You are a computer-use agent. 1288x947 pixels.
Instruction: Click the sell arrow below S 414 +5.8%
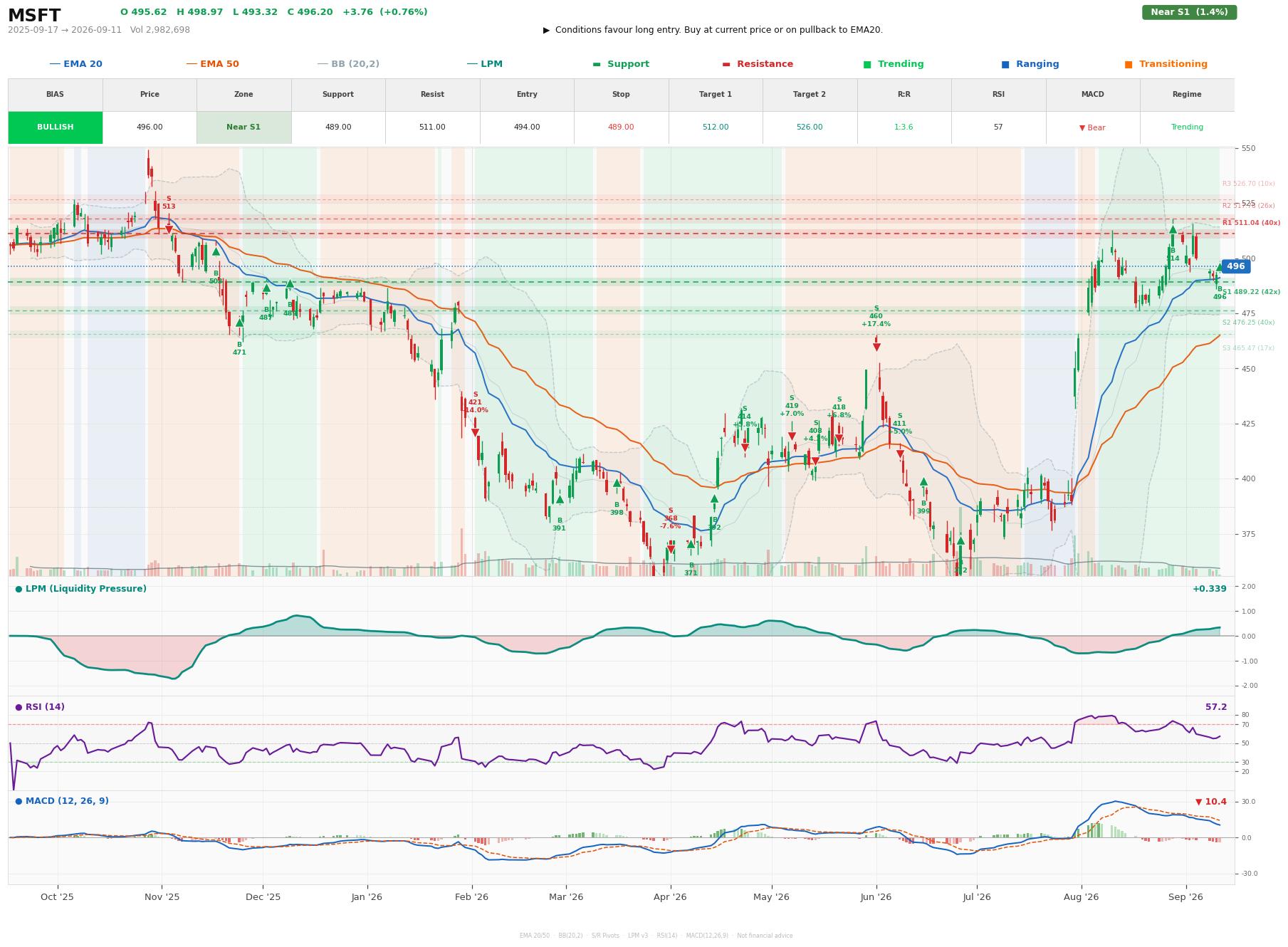[745, 447]
